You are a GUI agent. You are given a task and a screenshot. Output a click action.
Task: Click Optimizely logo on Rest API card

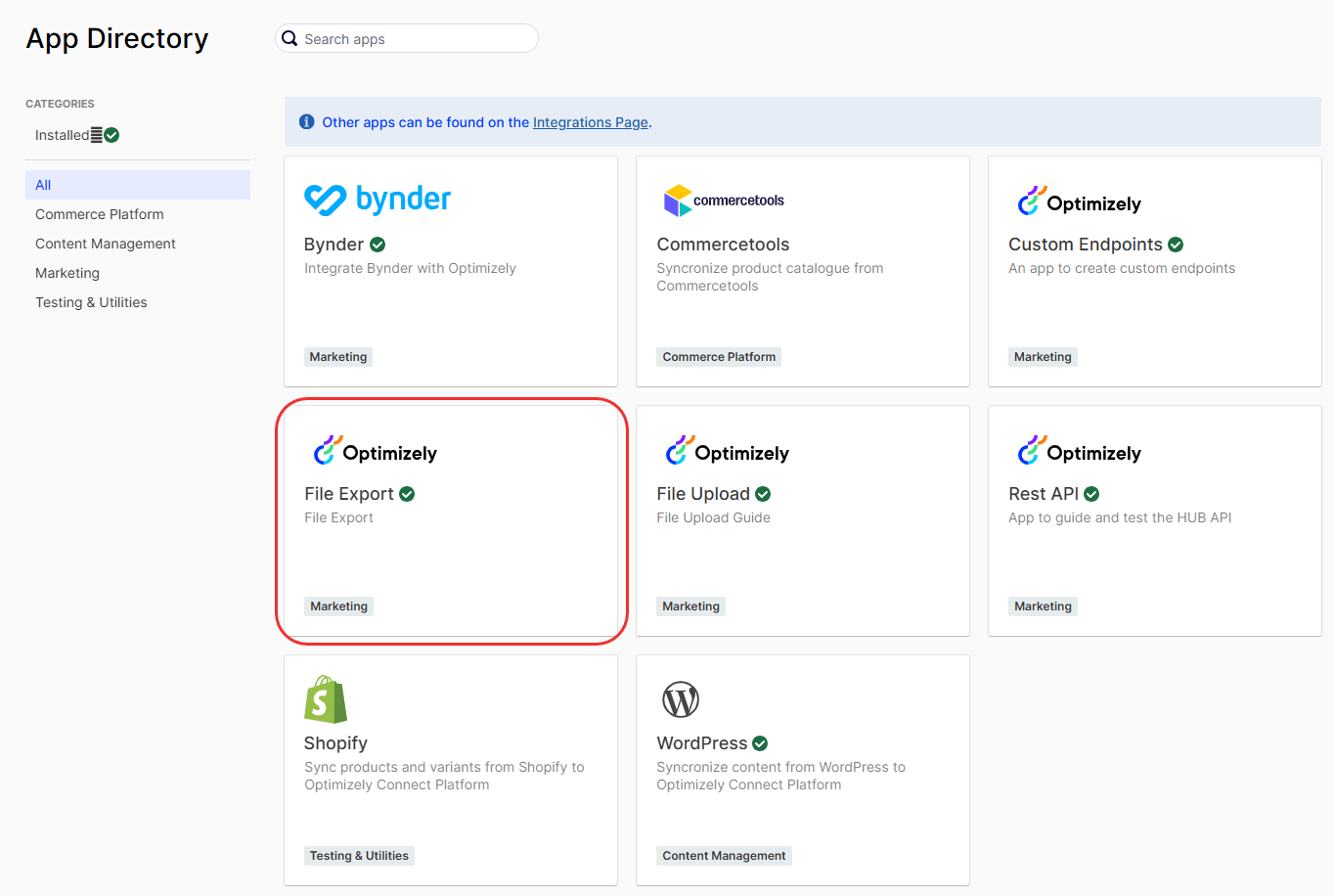pyautogui.click(x=1079, y=451)
